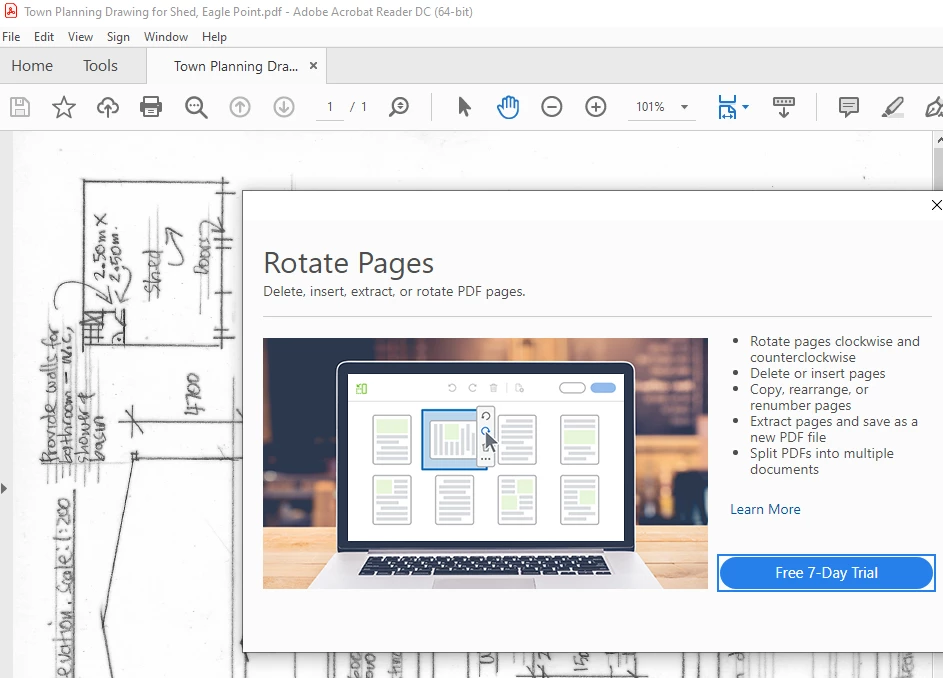This screenshot has width=943, height=678.
Task: Click the page number field
Action: (x=330, y=107)
